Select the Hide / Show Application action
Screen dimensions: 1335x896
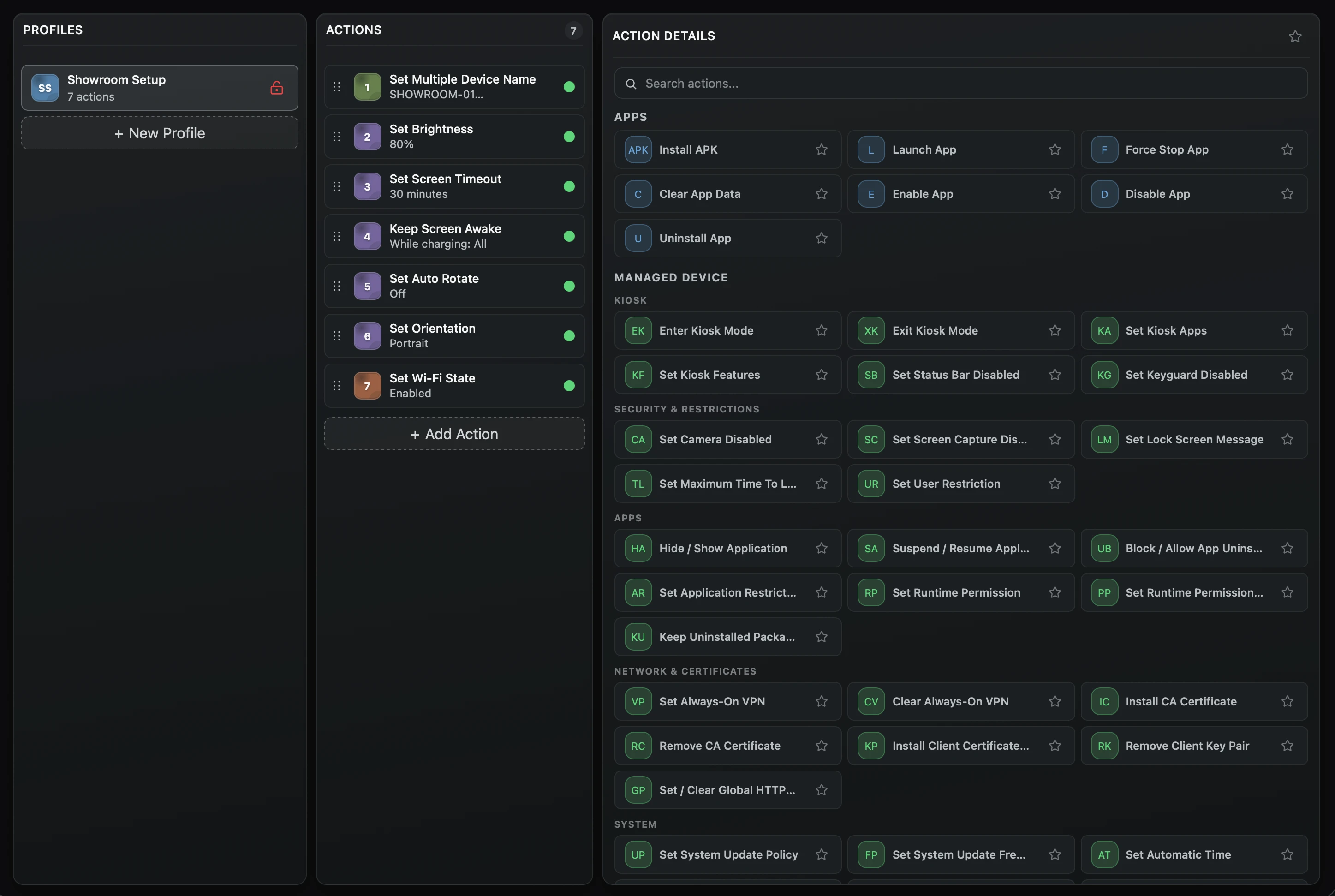(x=727, y=548)
